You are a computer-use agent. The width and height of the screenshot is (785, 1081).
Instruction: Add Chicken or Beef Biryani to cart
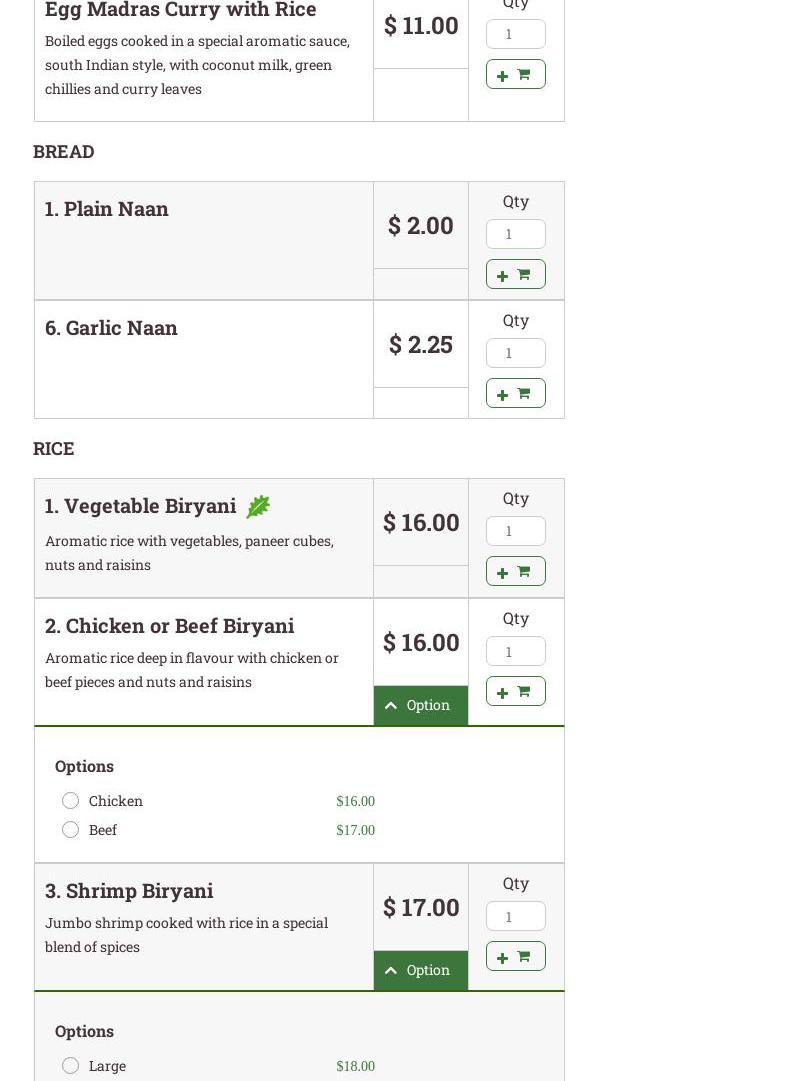click(x=515, y=691)
